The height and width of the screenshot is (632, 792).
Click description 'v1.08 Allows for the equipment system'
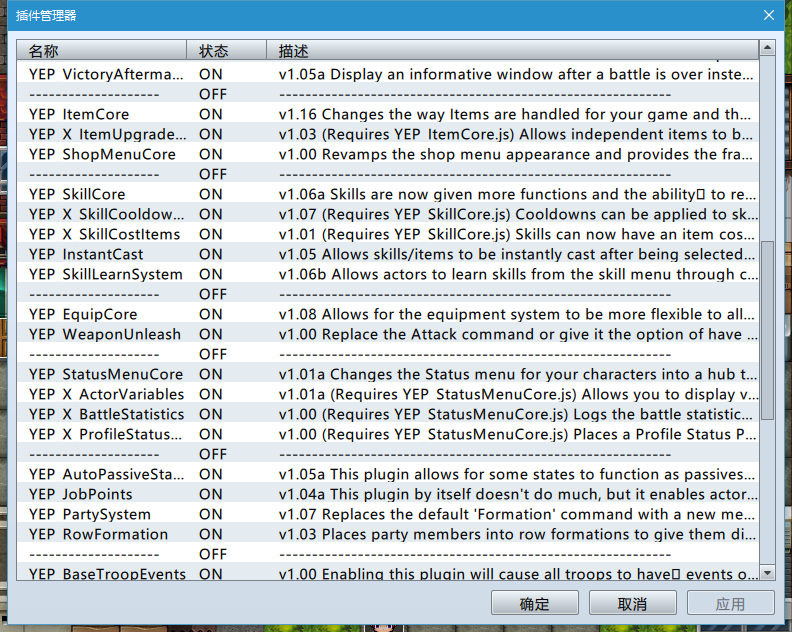[516, 314]
